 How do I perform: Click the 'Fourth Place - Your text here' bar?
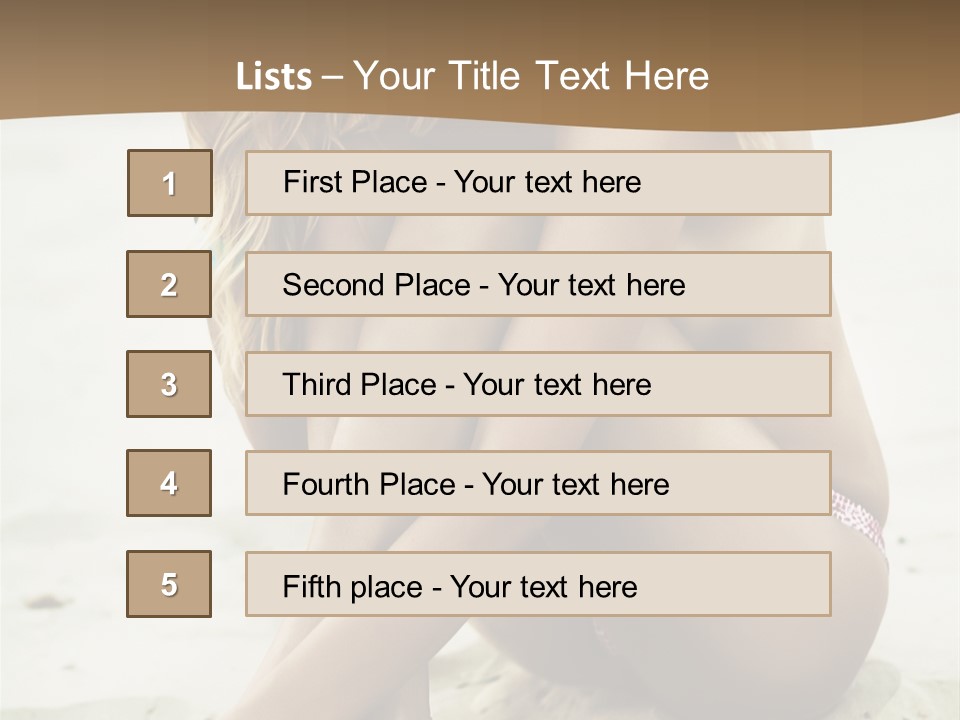[x=538, y=484]
